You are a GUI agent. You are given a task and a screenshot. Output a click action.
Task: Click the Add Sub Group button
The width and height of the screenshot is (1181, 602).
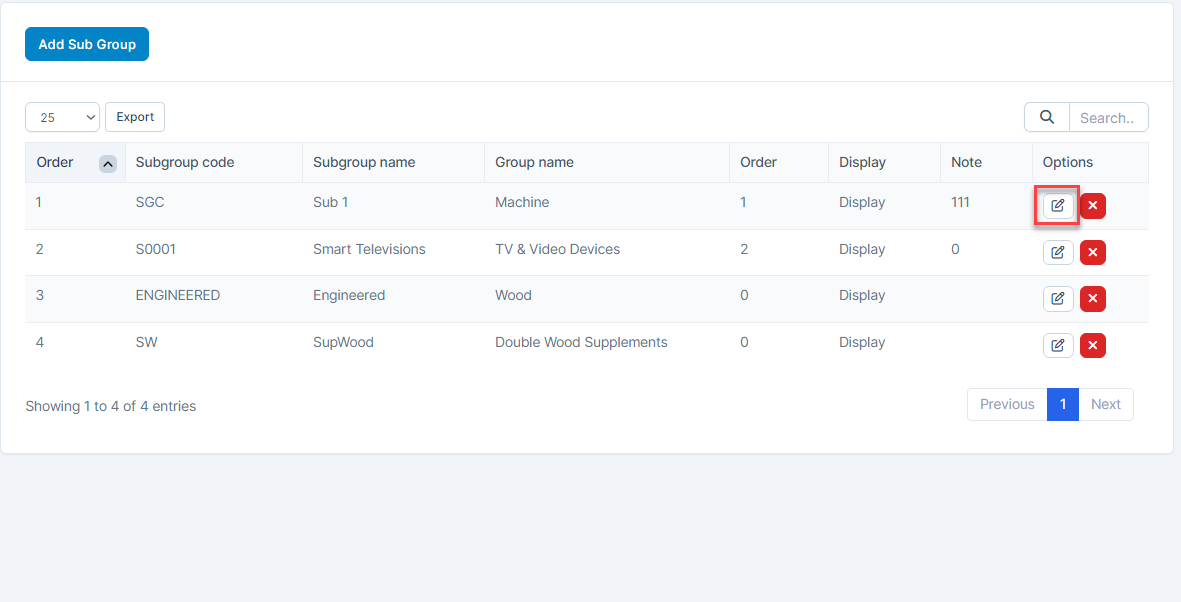(x=87, y=44)
